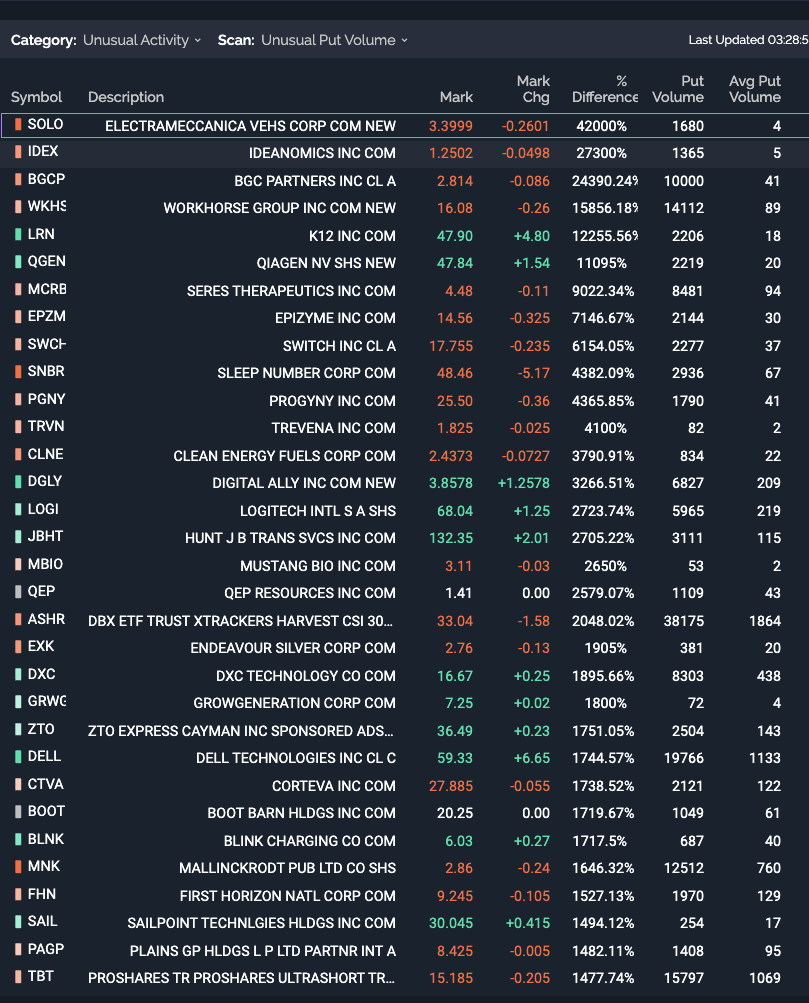The width and height of the screenshot is (809, 1003).
Task: Select the MNK symbol
Action: pyautogui.click(x=43, y=867)
